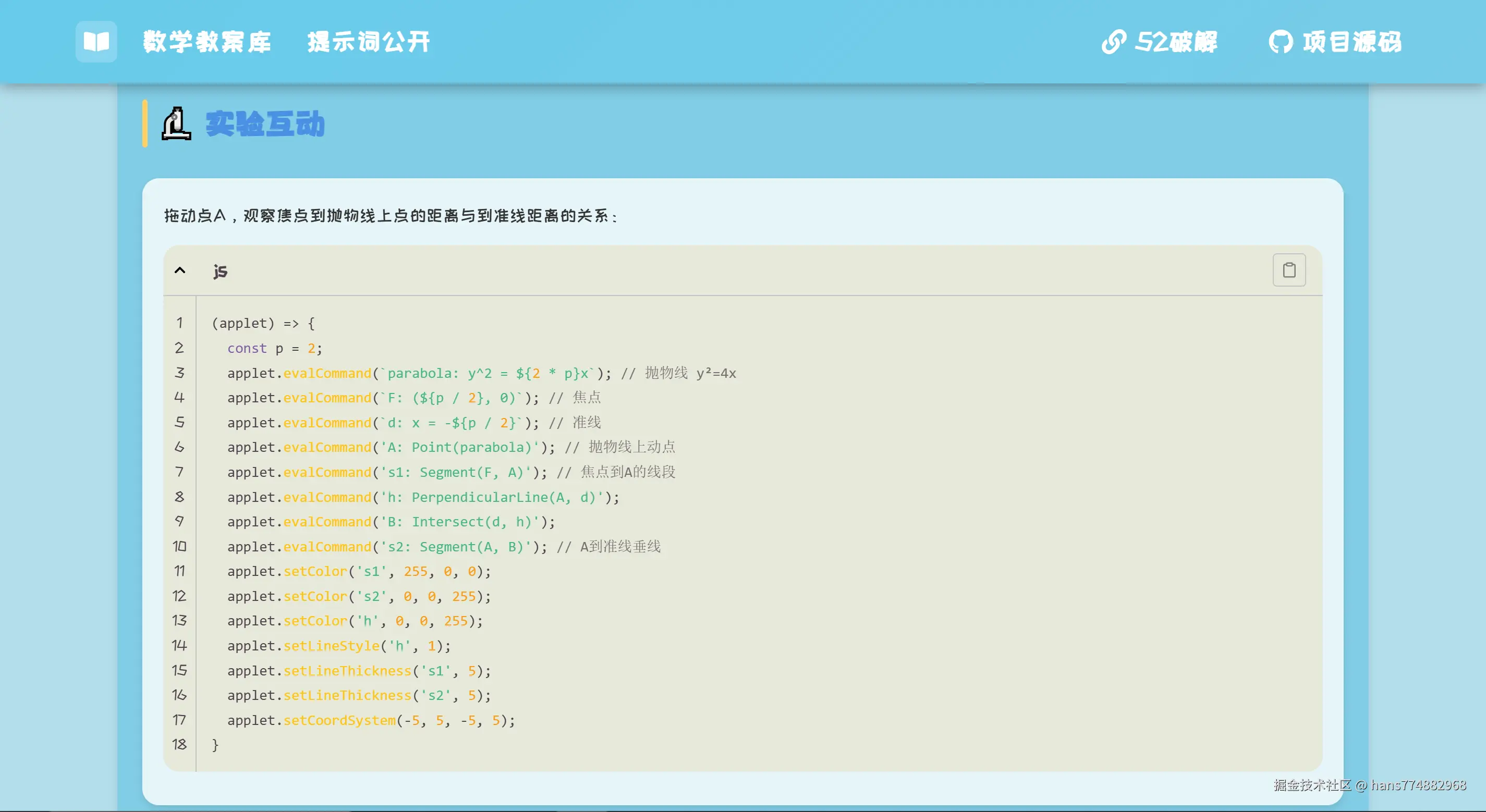Click the js language label on the code block
1486x812 pixels.
pyautogui.click(x=220, y=270)
